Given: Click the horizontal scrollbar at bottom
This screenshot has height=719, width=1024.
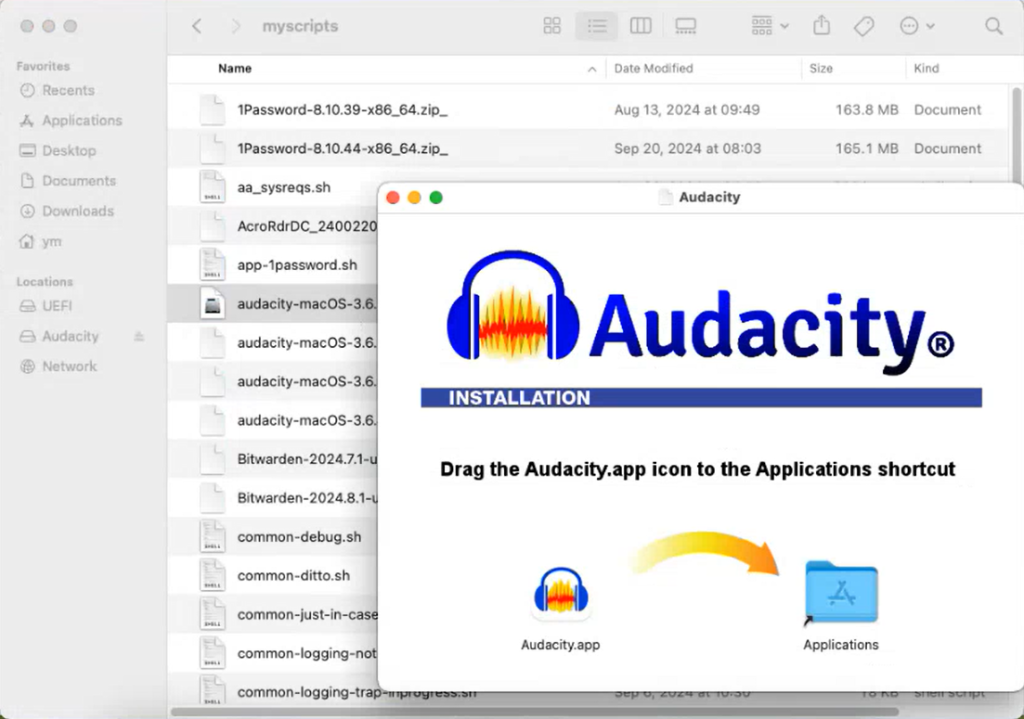Looking at the screenshot, I should [x=534, y=712].
